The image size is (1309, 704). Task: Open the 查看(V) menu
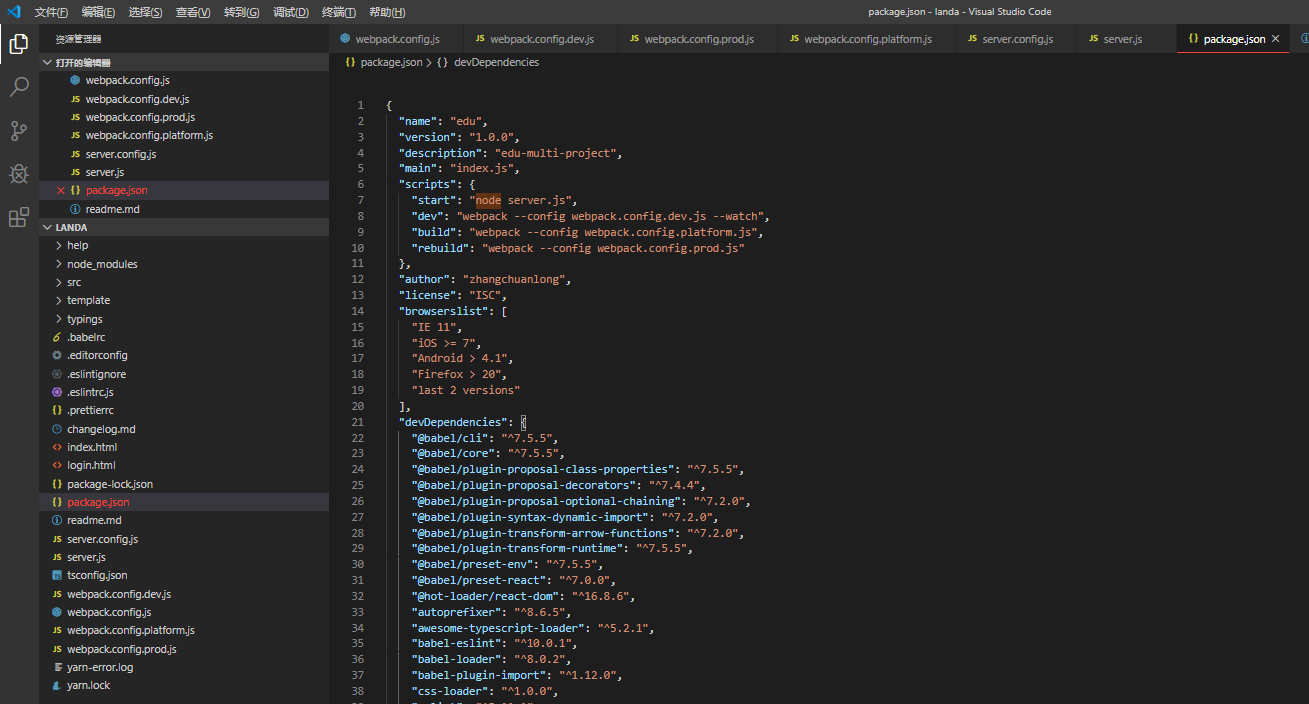[193, 12]
